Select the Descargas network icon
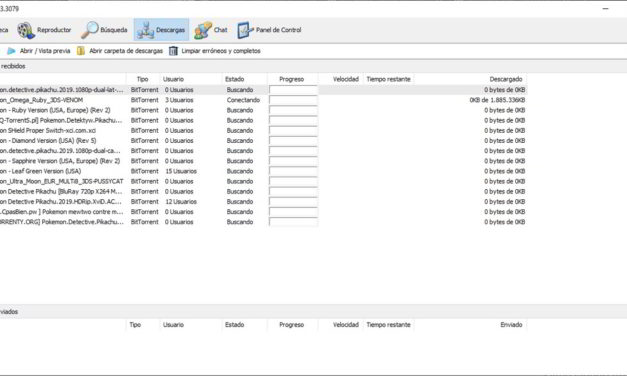Viewport: 627px width, 376px height. tap(145, 30)
